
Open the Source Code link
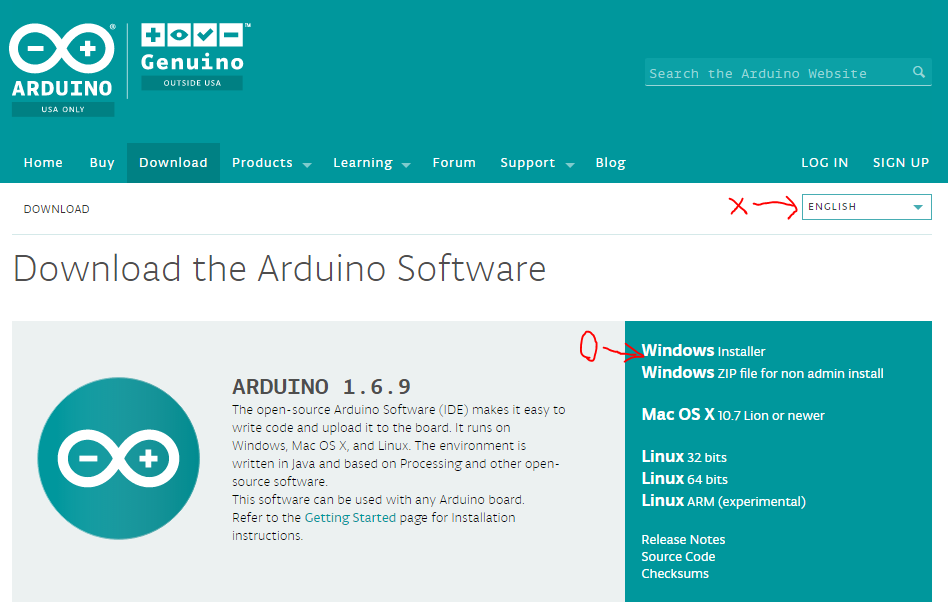click(x=678, y=556)
